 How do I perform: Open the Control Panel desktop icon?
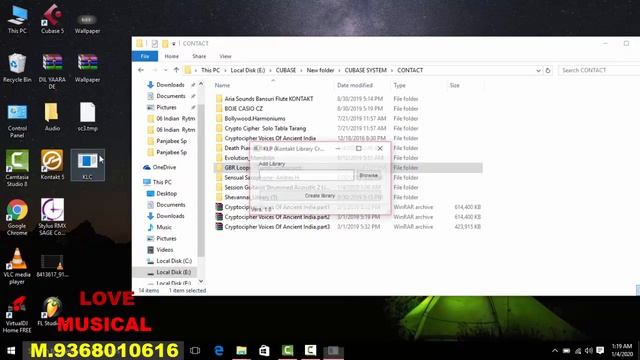pyautogui.click(x=17, y=120)
